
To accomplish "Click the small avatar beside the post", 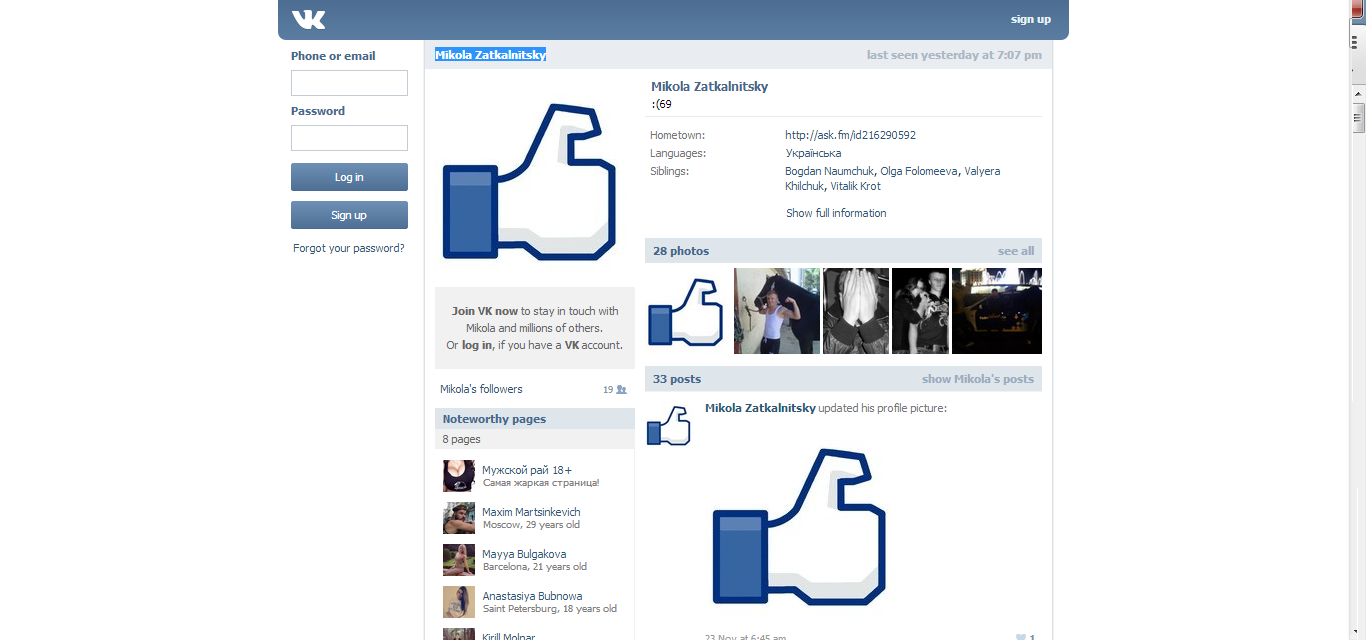I will tap(670, 425).
